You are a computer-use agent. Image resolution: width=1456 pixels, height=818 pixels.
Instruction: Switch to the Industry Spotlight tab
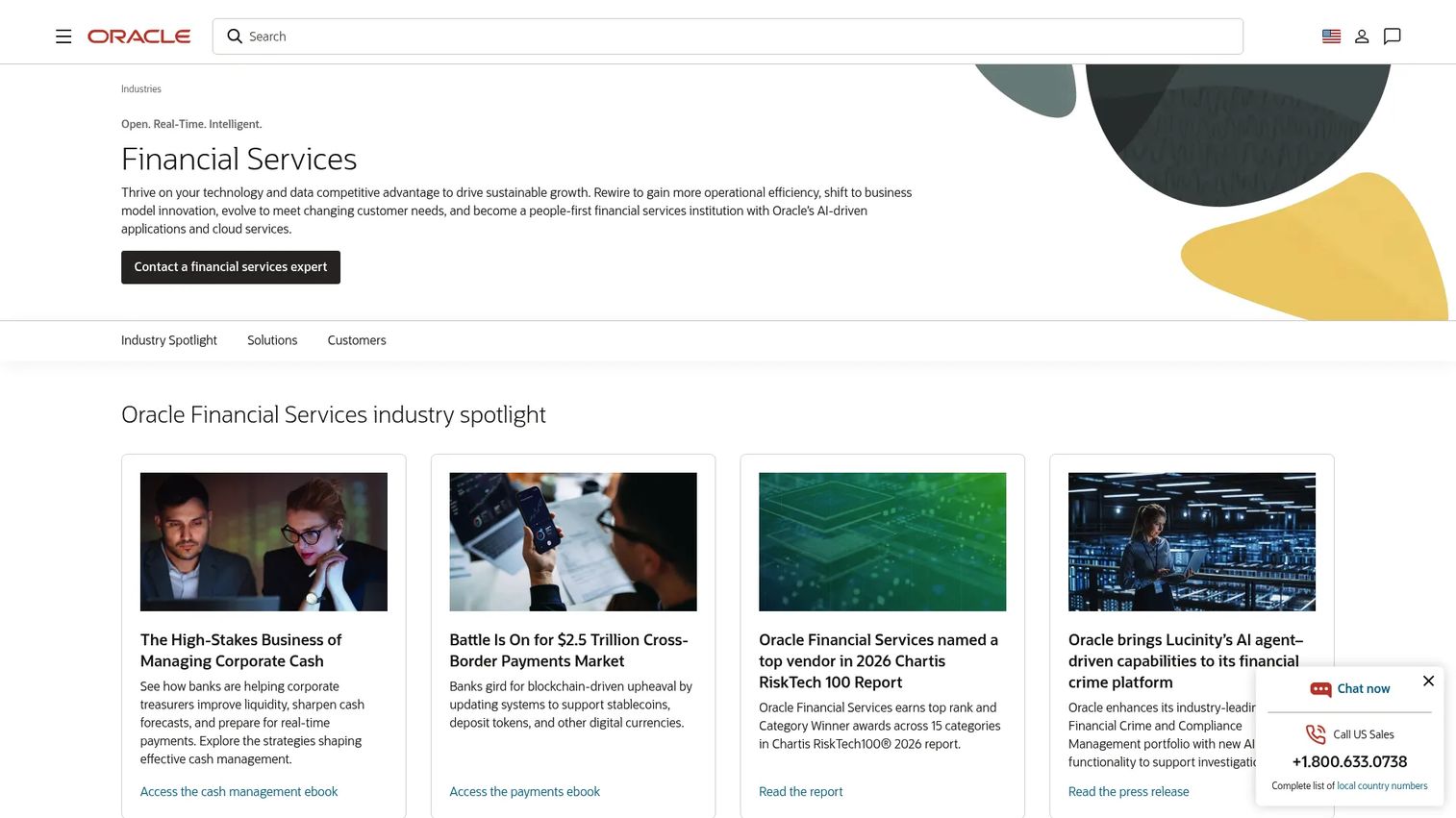click(169, 340)
